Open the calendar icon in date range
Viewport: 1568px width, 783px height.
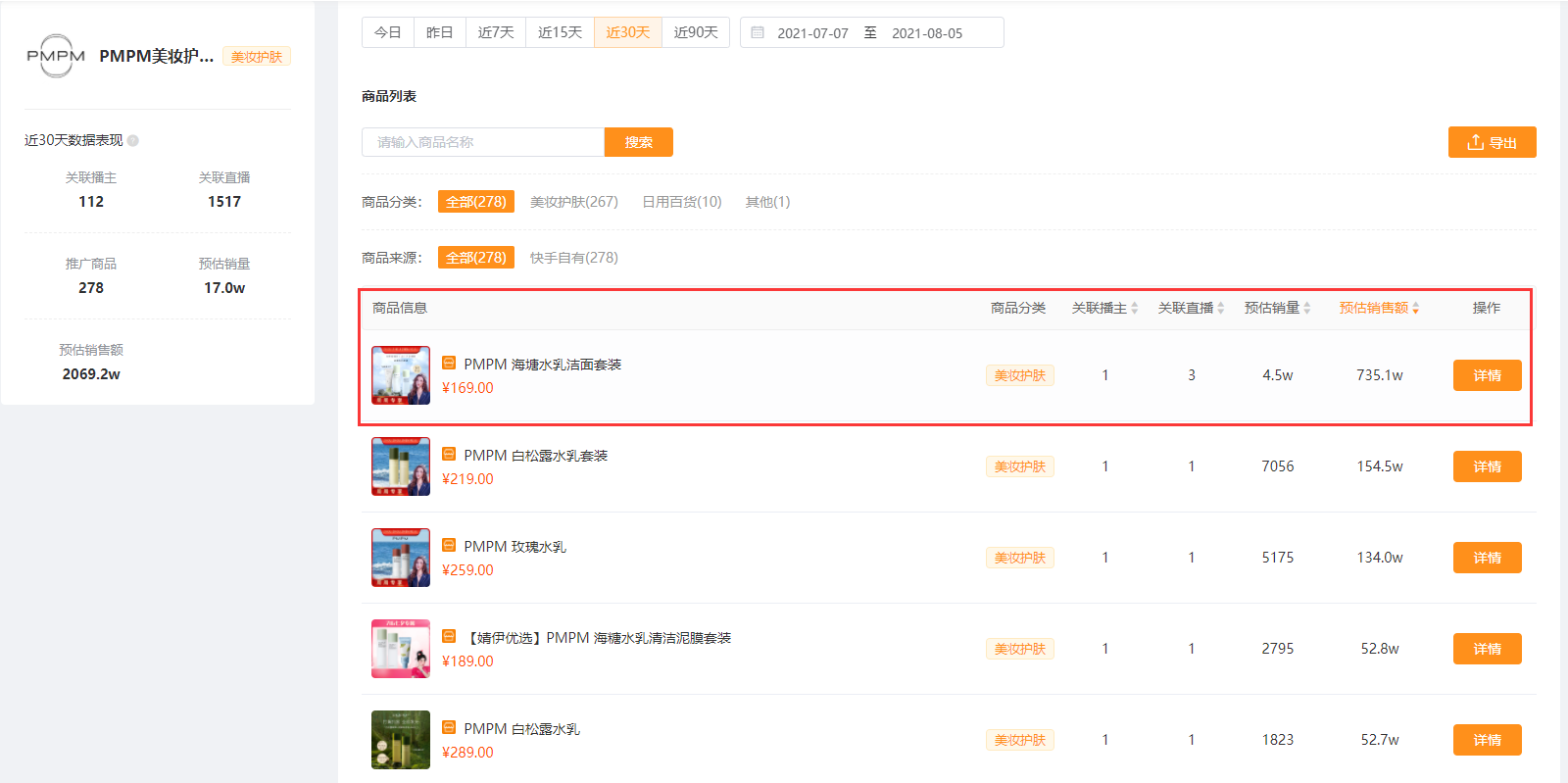pos(758,32)
